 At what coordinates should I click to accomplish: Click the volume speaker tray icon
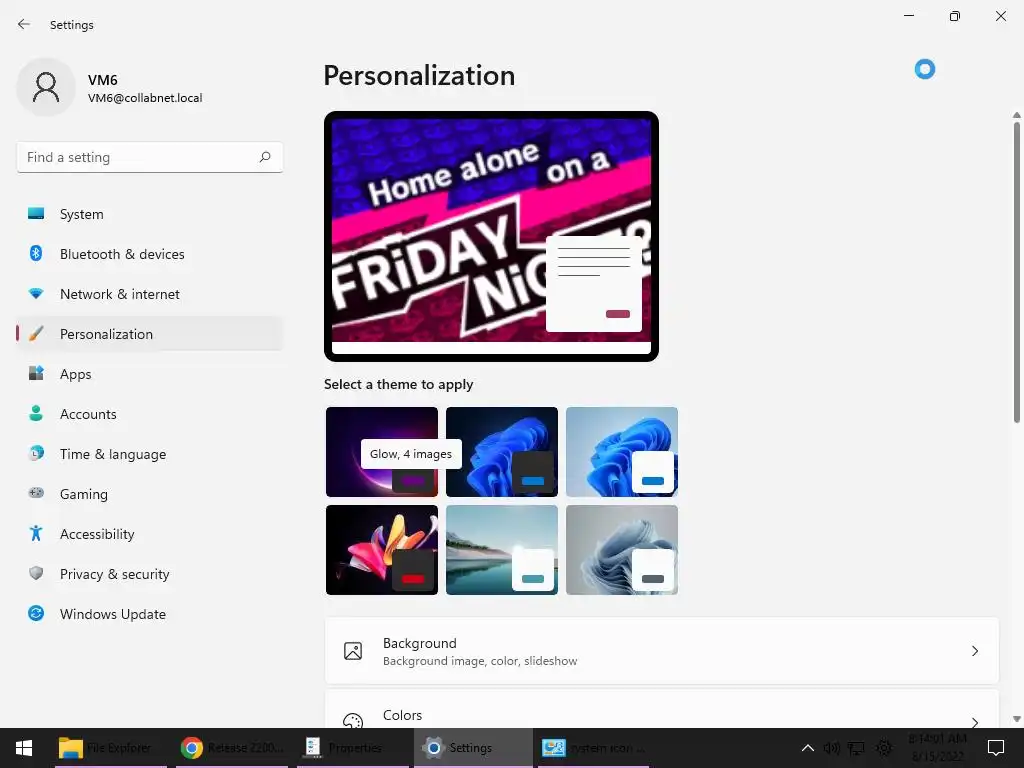831,748
